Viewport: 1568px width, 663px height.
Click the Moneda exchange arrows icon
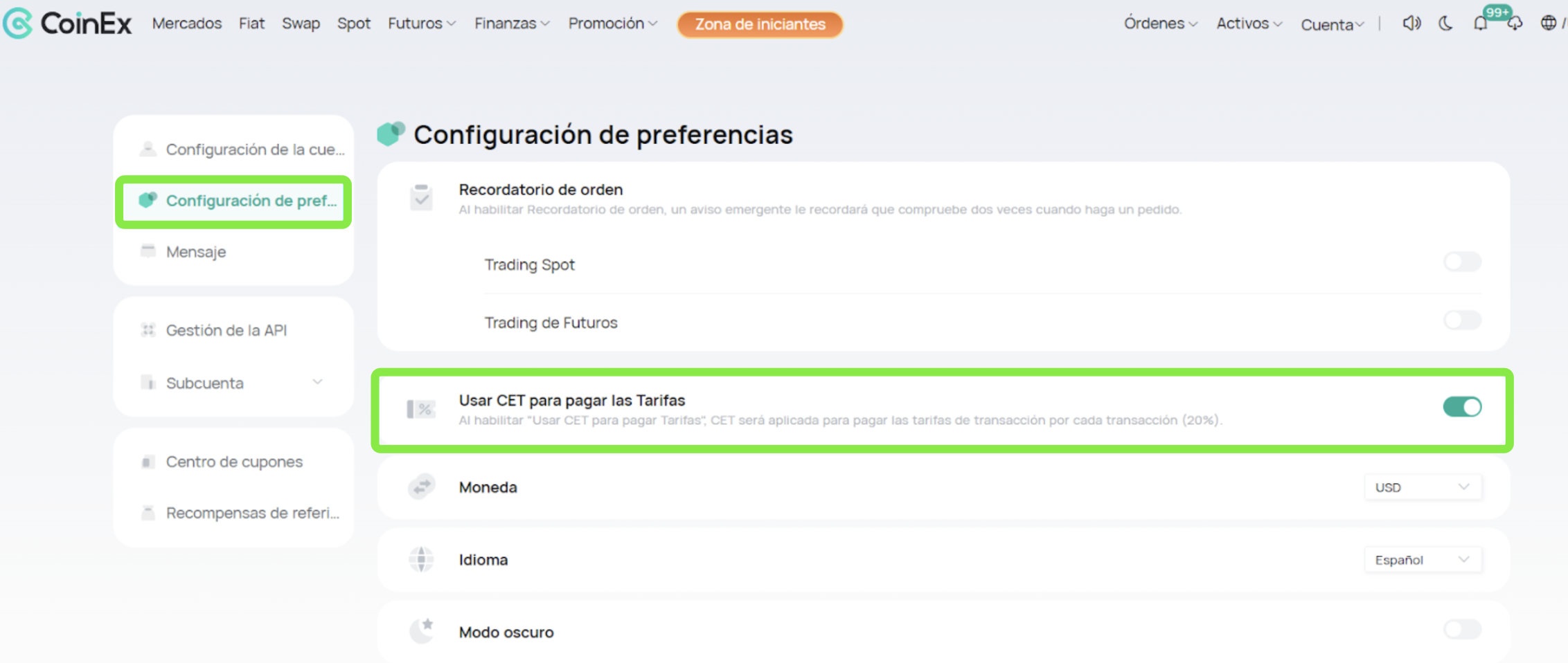[x=421, y=487]
